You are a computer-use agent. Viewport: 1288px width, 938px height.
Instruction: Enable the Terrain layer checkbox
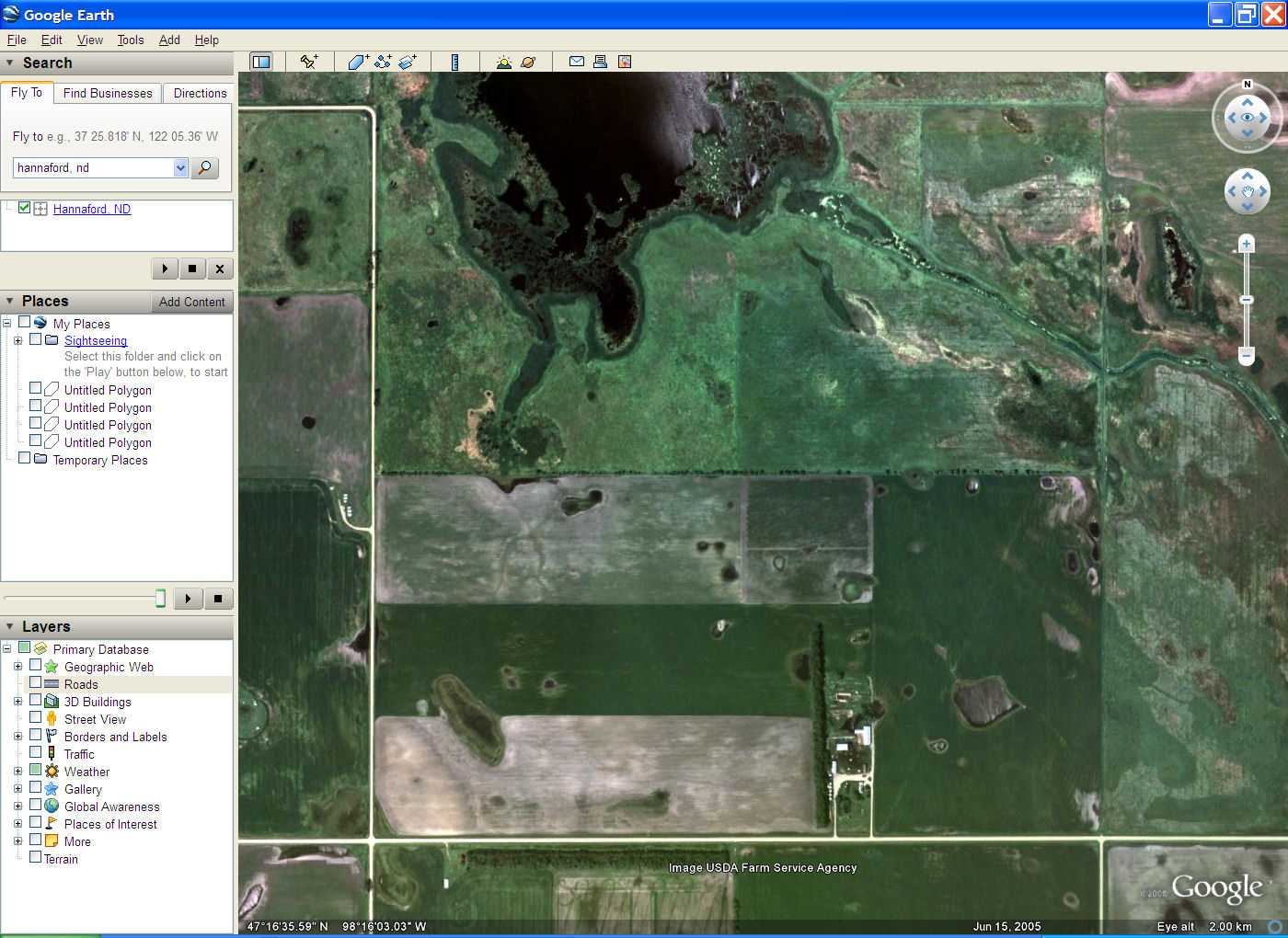tap(36, 857)
